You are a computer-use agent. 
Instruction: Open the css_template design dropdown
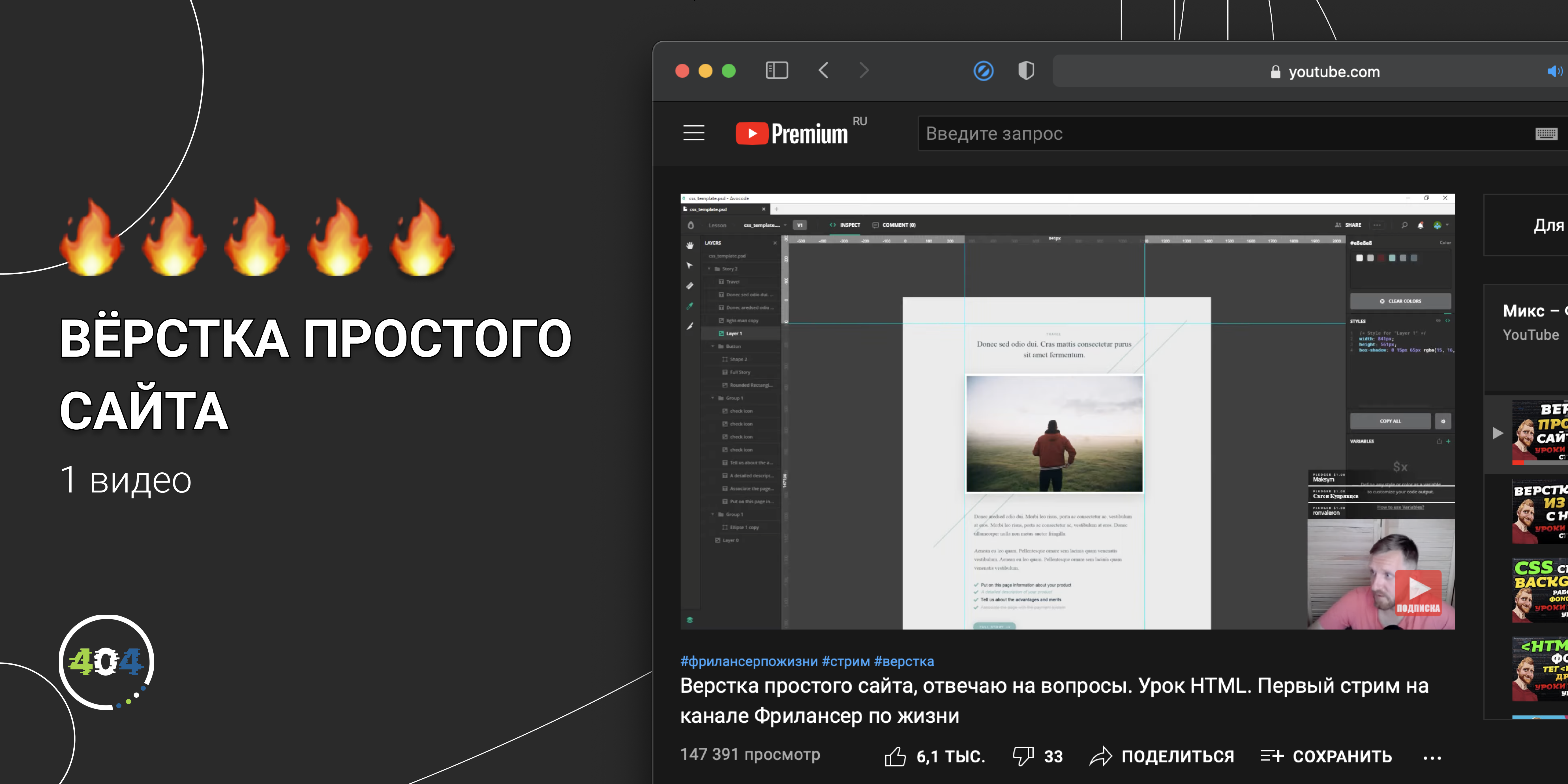pos(765,225)
